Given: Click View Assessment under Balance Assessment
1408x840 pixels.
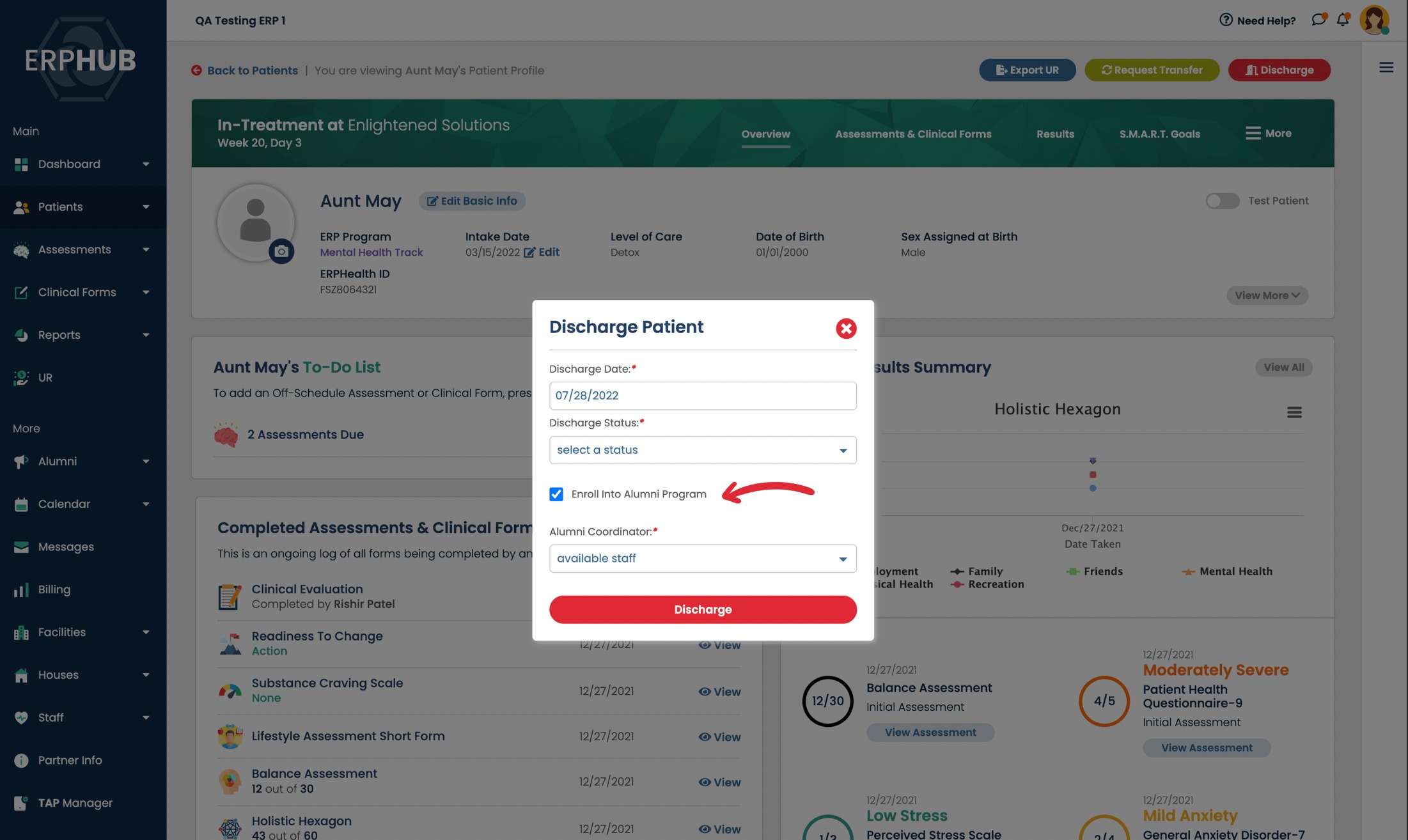Looking at the screenshot, I should (930, 733).
